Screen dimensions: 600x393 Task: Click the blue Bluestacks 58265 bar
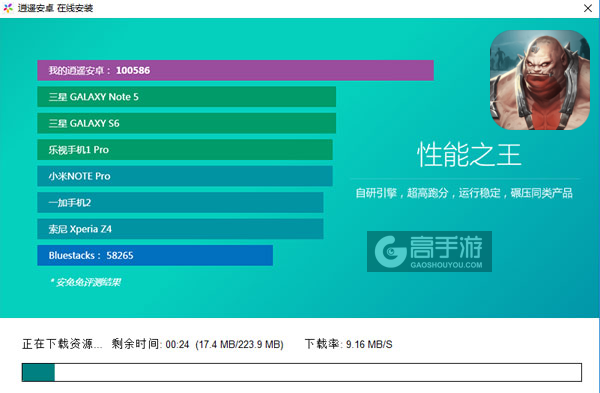point(155,255)
